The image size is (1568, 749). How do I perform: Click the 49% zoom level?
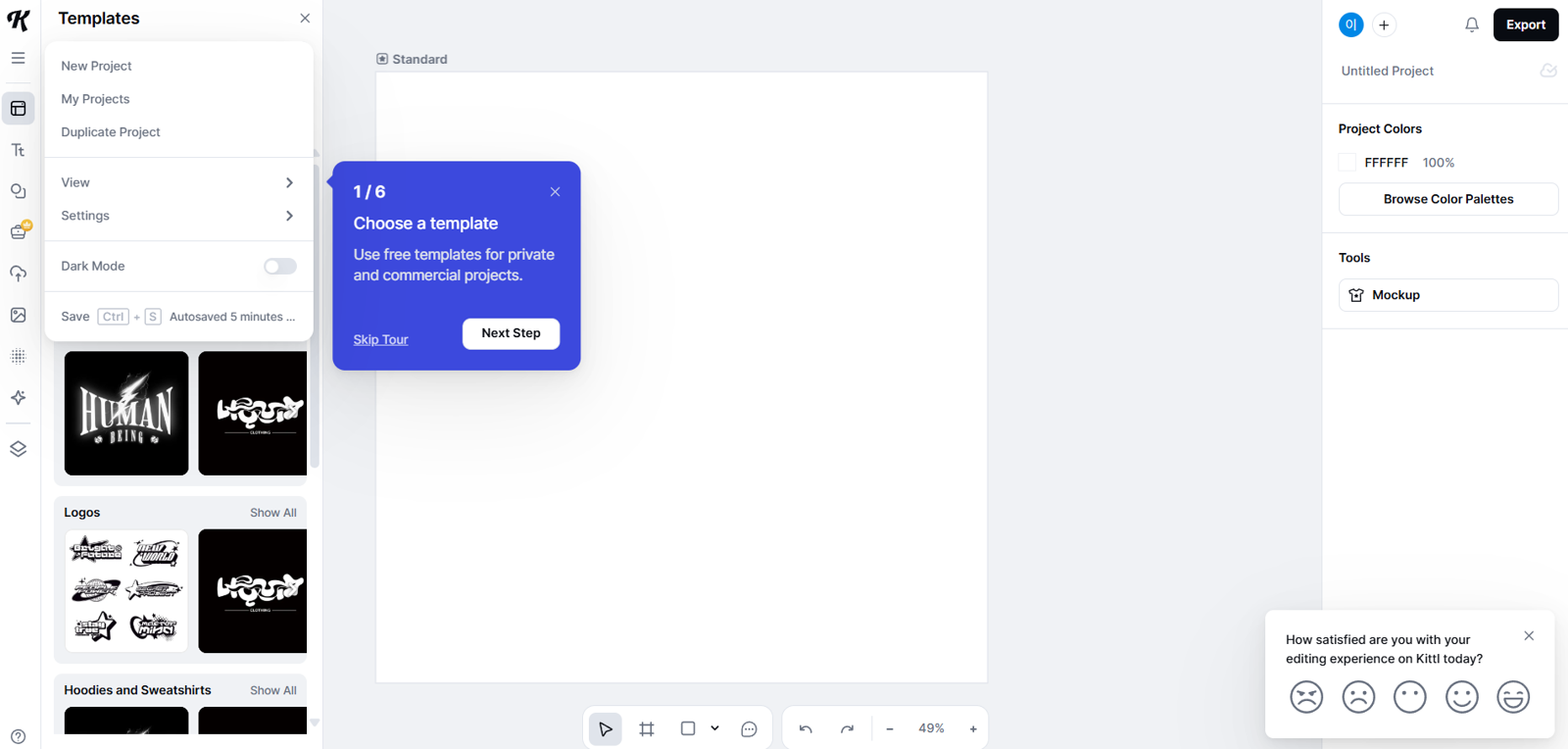931,728
